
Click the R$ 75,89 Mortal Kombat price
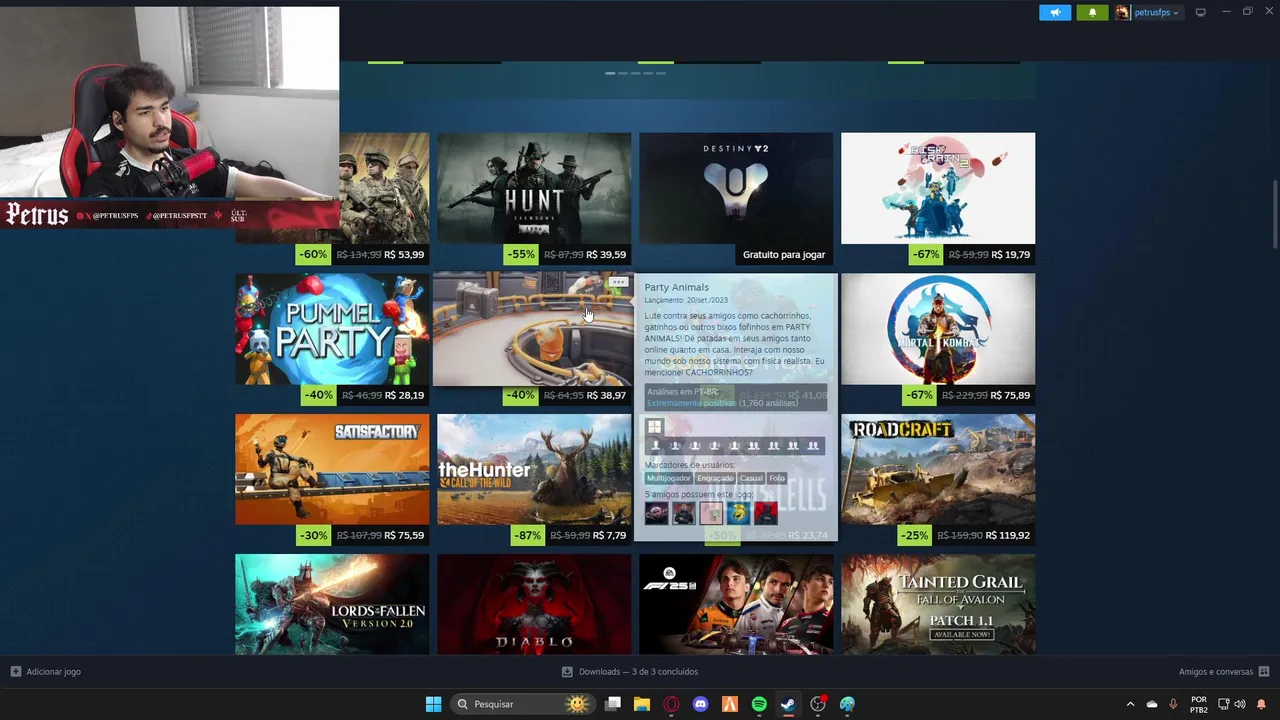click(x=1009, y=396)
